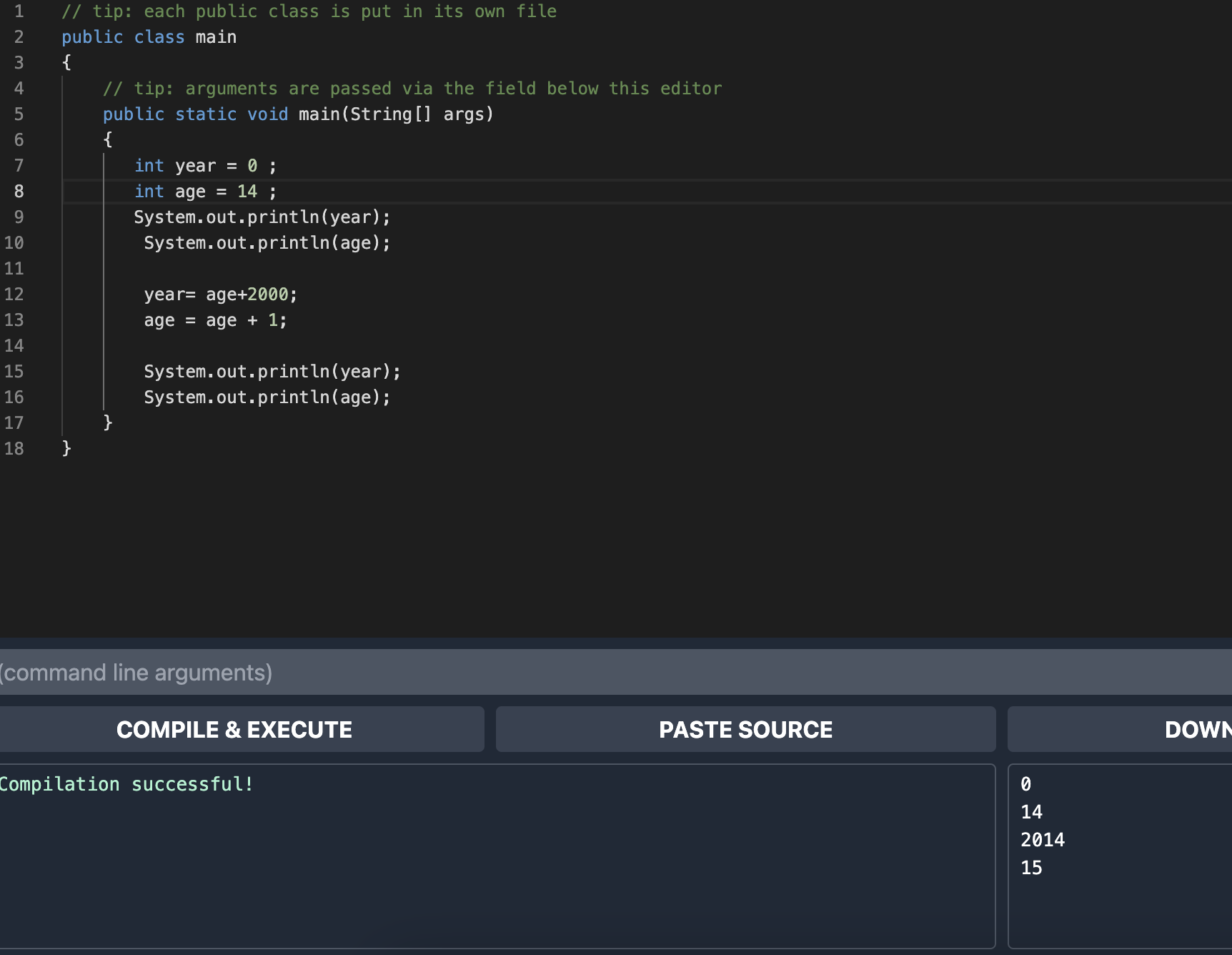The width and height of the screenshot is (1232, 955).
Task: Click closing brace on line 18
Action: tap(66, 448)
